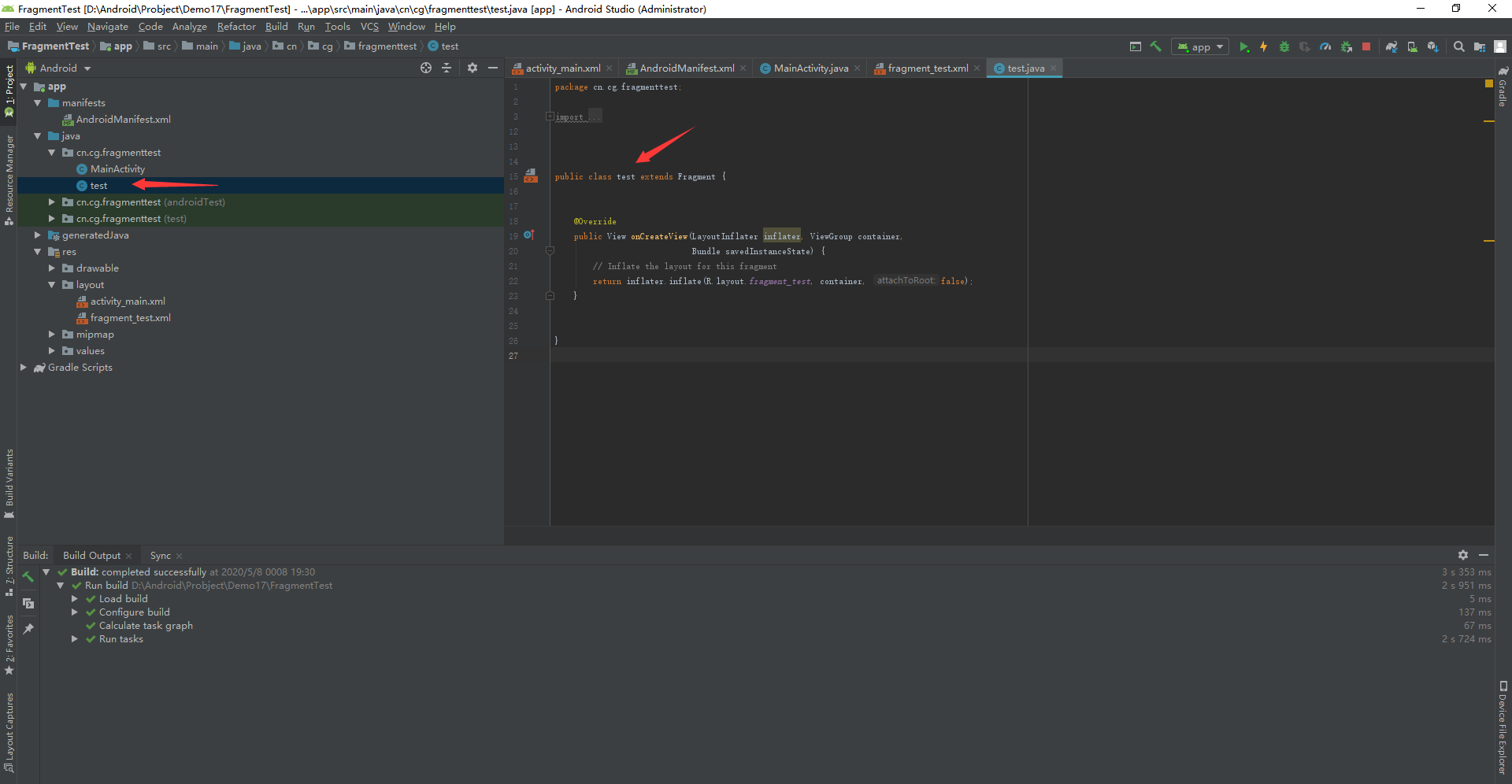Click the Make Project hammer icon in toolbar
Screen dimensions: 1512x784
click(1156, 46)
